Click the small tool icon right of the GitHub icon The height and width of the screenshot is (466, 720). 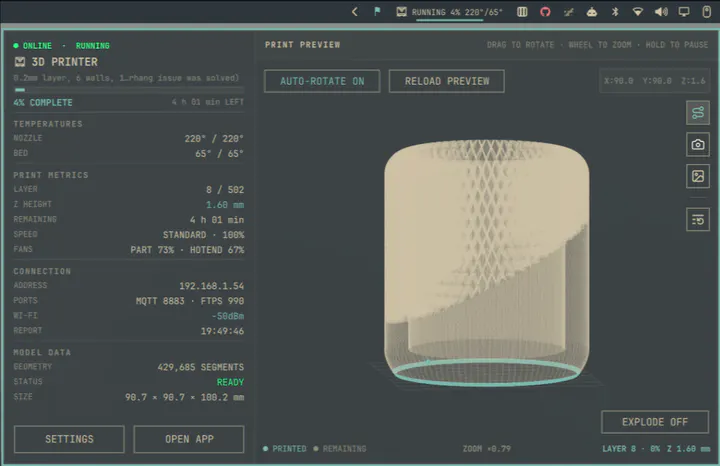point(568,12)
